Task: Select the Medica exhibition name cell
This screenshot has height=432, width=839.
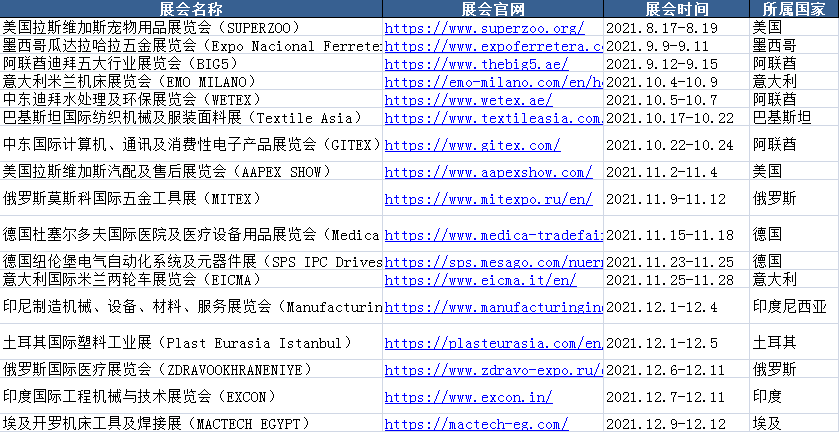Action: click(191, 234)
